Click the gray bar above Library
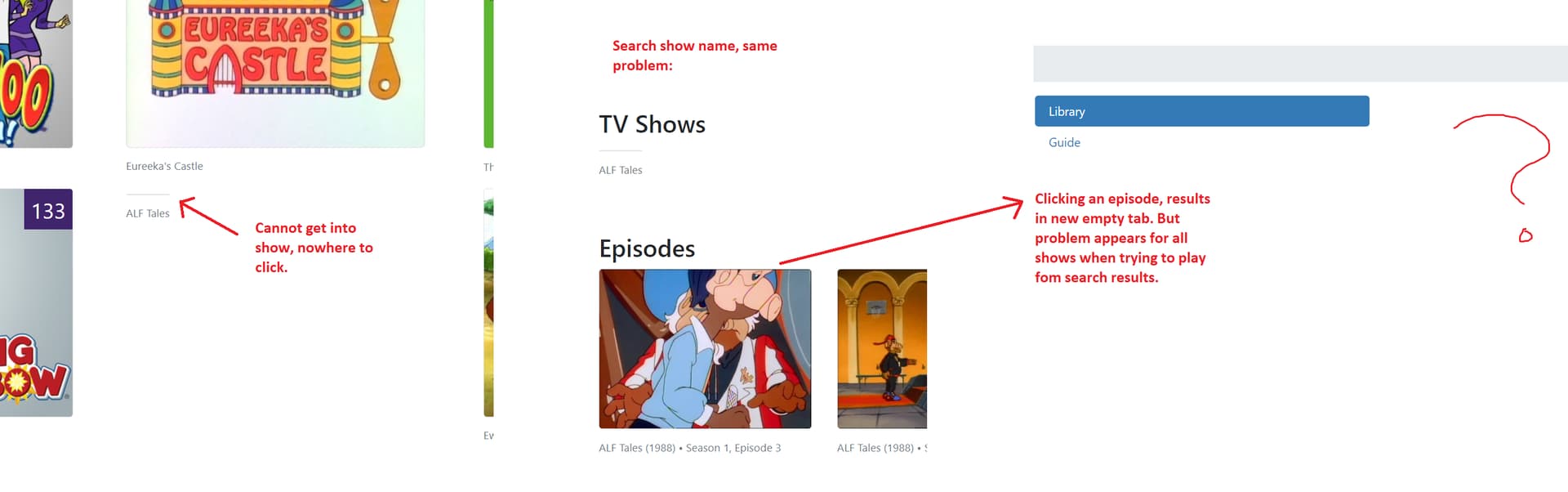The image size is (1568, 492). tap(1300, 64)
